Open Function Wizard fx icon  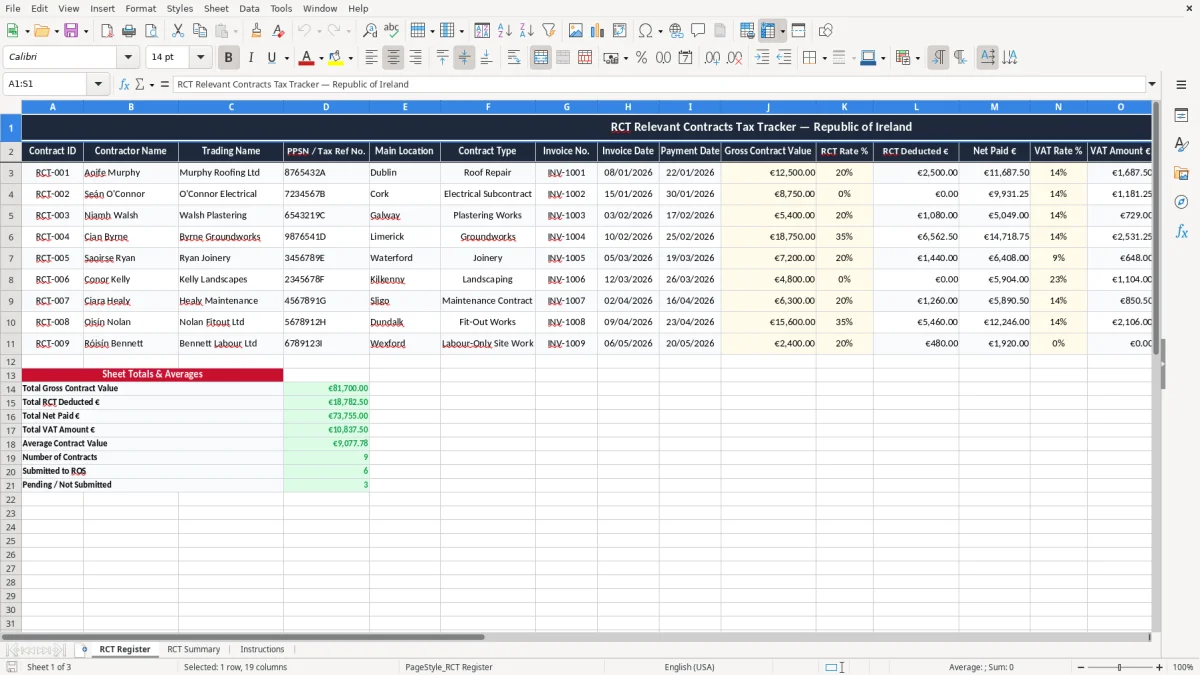pos(125,85)
